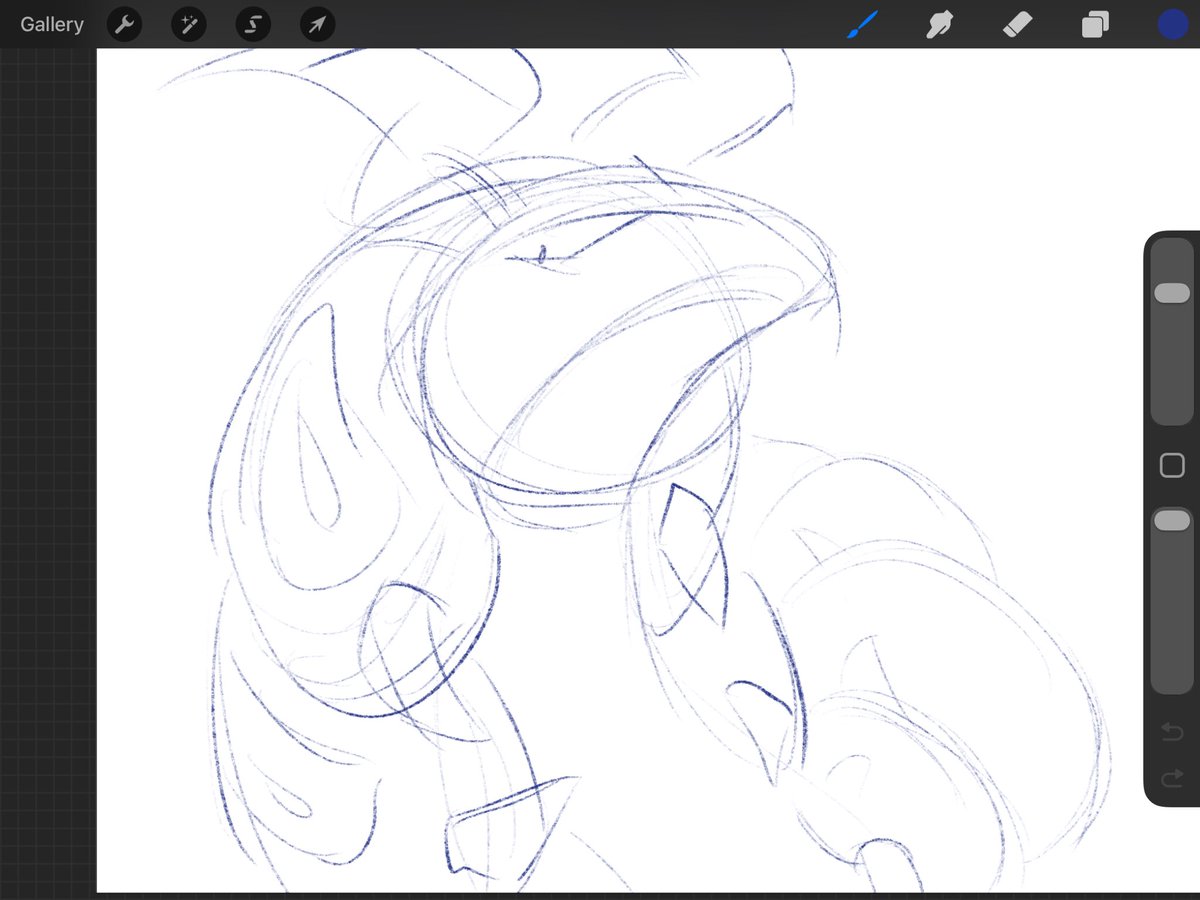Select the Eraser tool

coord(1017,24)
